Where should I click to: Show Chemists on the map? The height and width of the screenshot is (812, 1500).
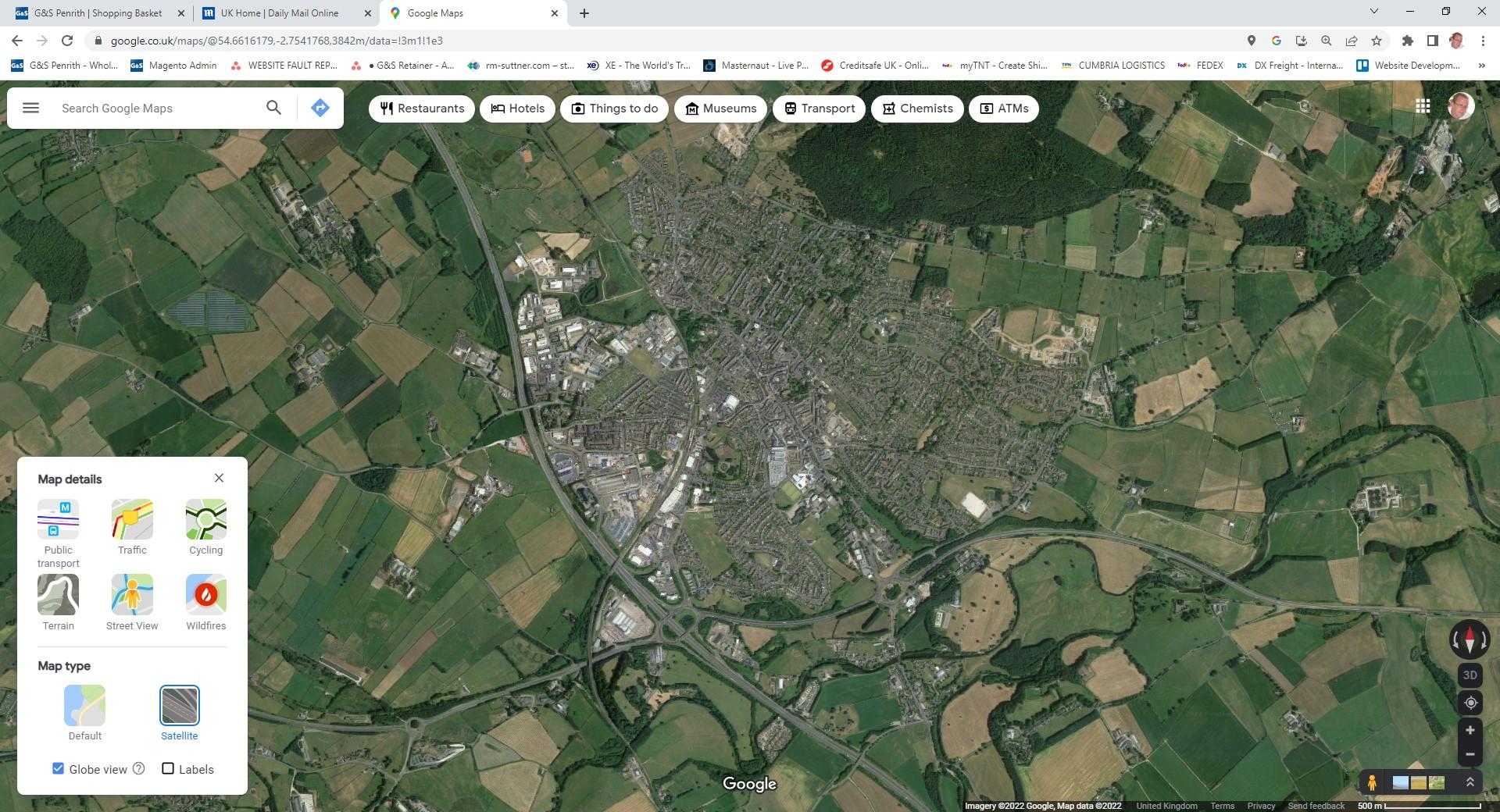tap(917, 109)
